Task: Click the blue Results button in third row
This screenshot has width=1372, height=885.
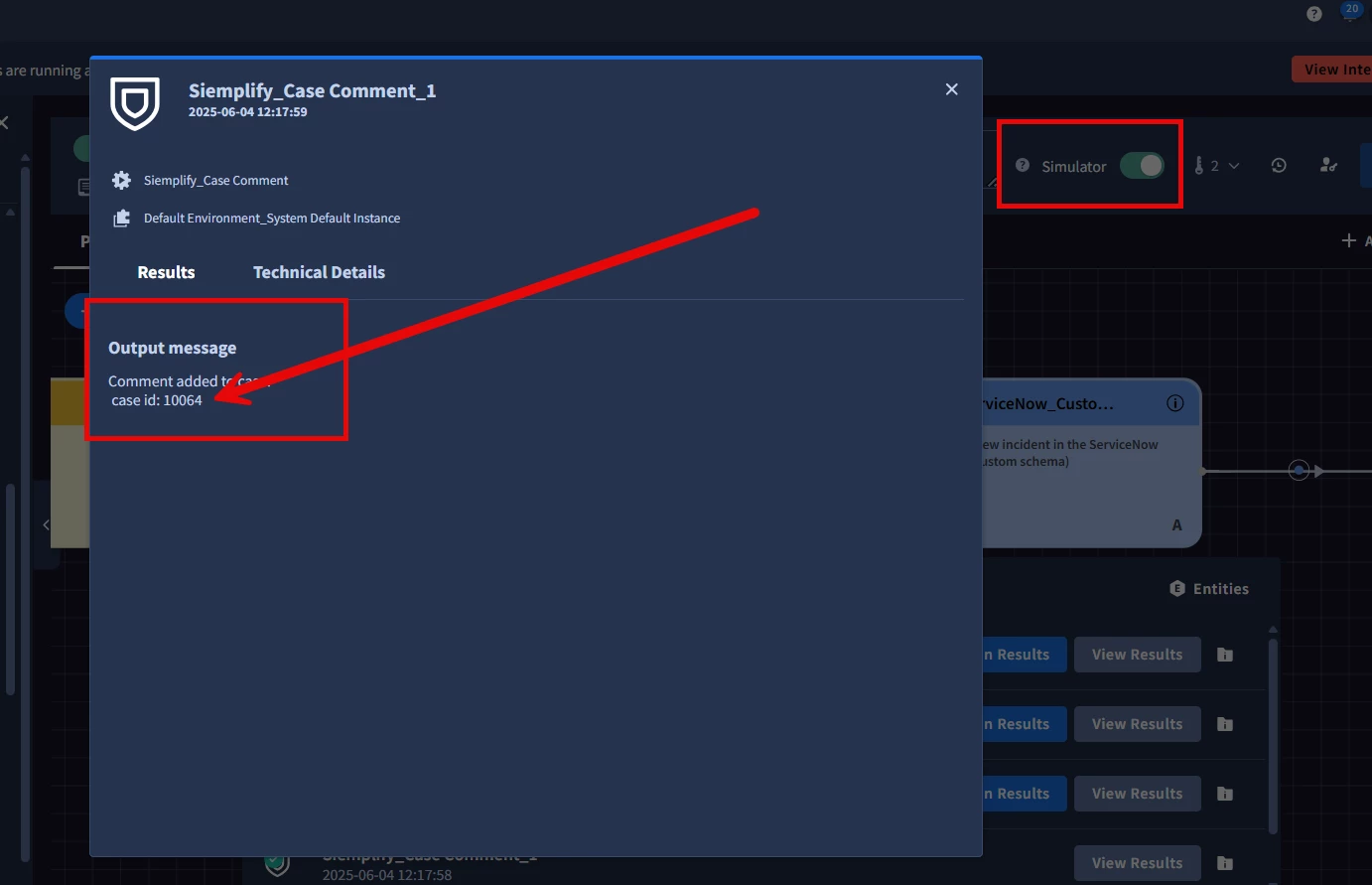Action: click(x=1025, y=794)
